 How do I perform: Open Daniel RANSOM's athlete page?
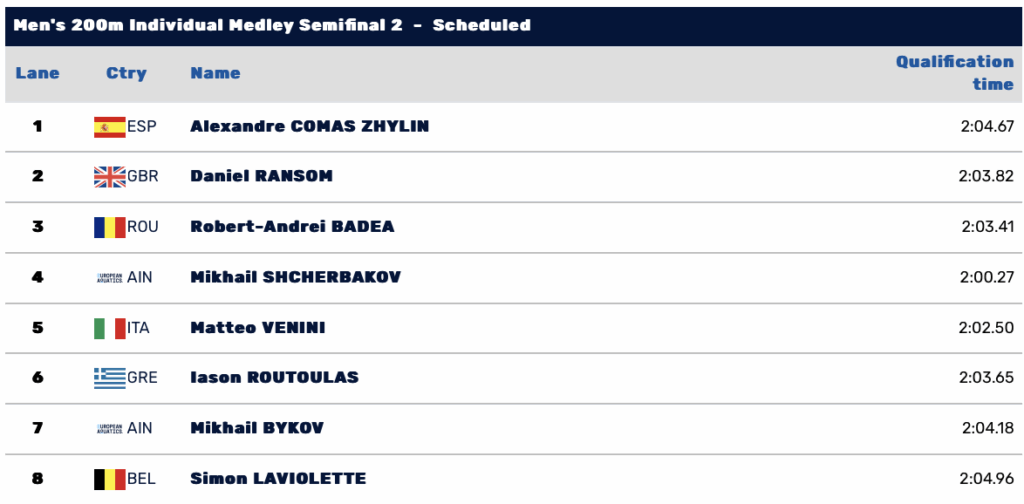coord(261,176)
